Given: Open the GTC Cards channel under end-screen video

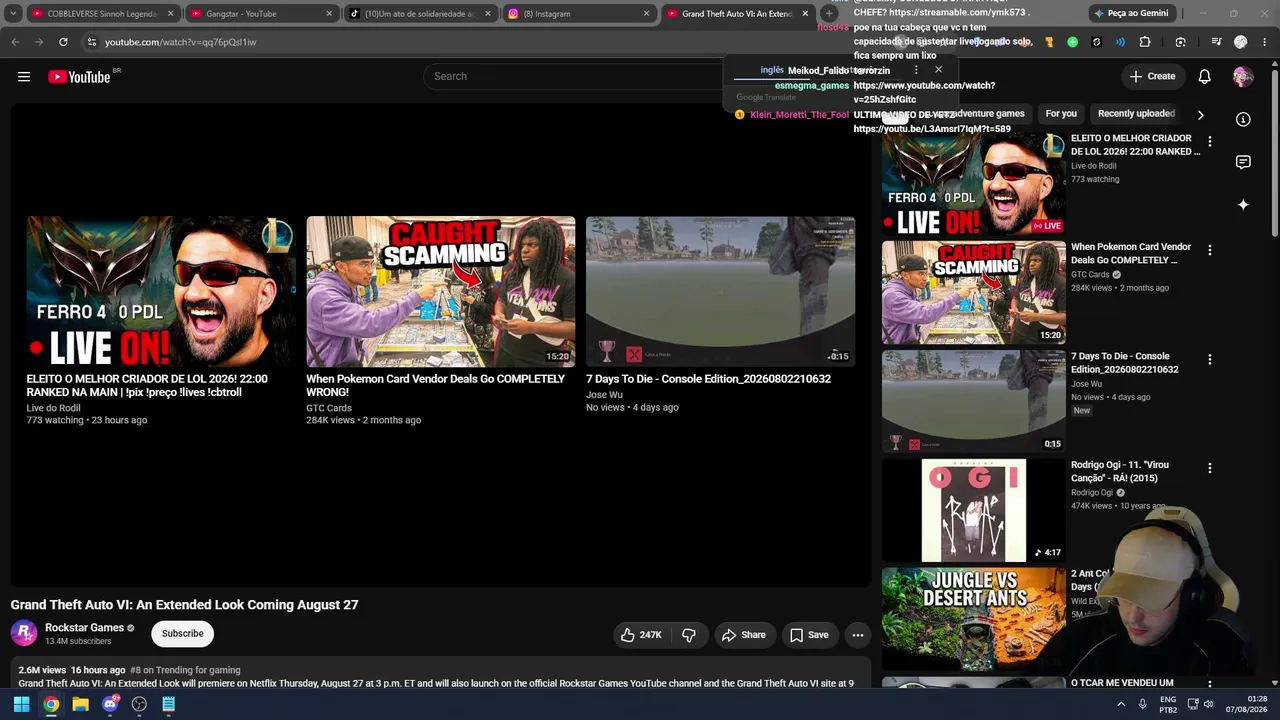Looking at the screenshot, I should coord(329,408).
